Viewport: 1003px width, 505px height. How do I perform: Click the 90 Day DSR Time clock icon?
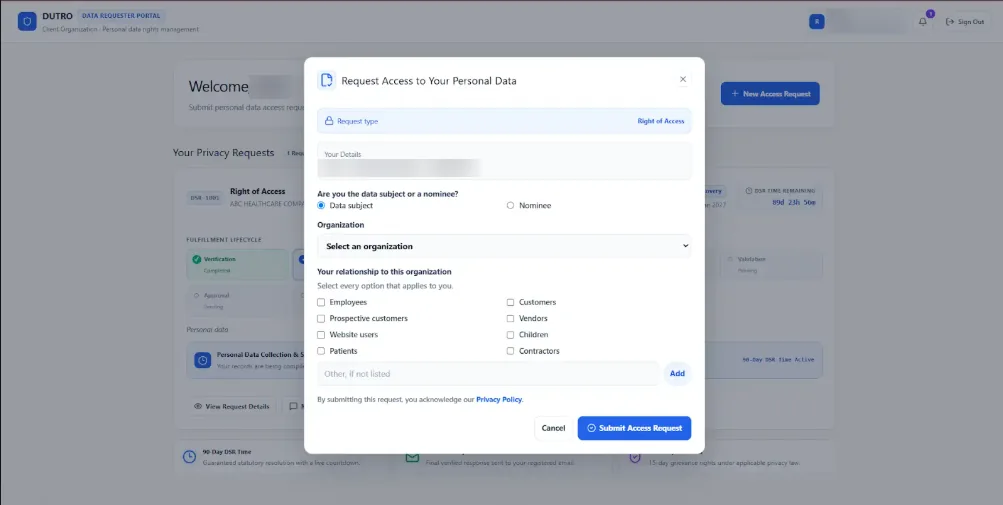pos(189,456)
